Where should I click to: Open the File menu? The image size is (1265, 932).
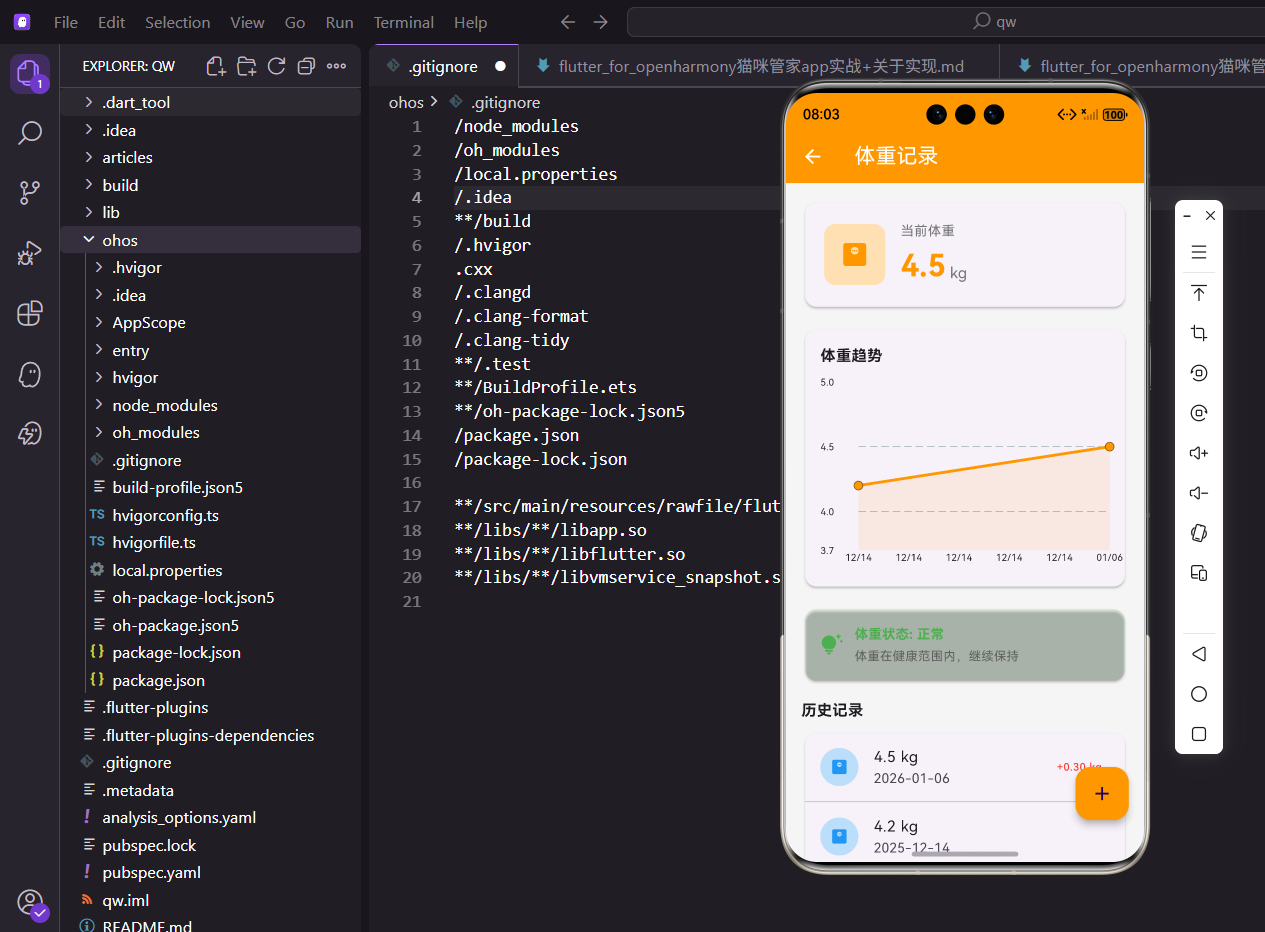click(x=65, y=22)
